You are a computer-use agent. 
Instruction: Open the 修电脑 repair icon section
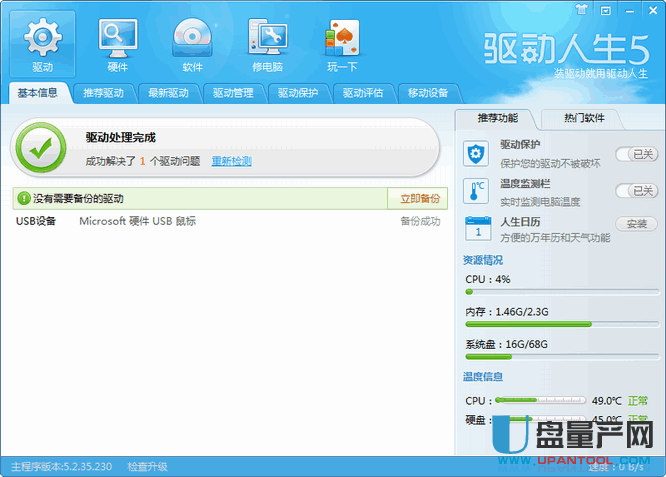click(267, 44)
